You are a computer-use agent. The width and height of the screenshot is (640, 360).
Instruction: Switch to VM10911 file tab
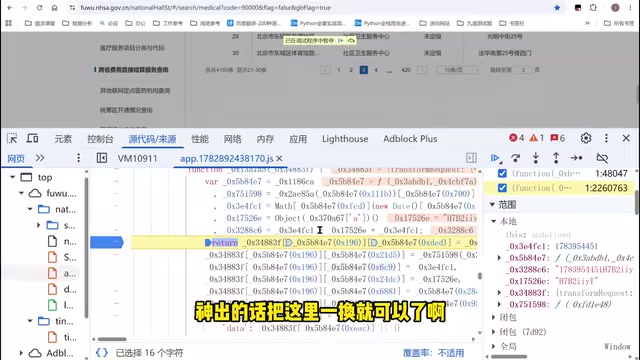pyautogui.click(x=138, y=158)
